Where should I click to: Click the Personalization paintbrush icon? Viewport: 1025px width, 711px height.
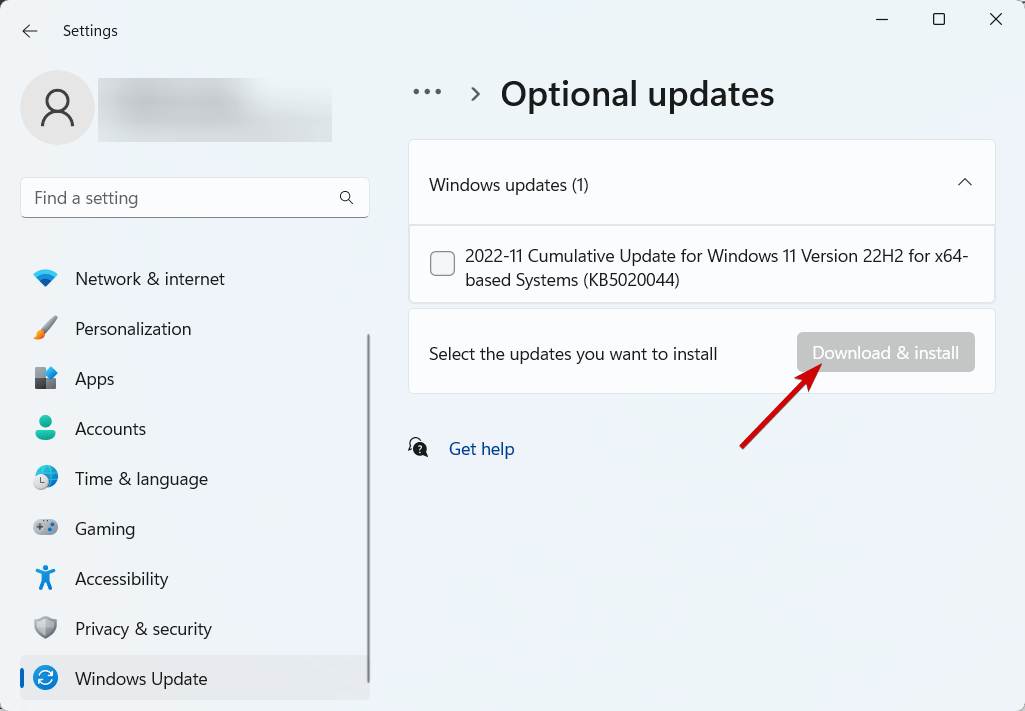coord(45,328)
